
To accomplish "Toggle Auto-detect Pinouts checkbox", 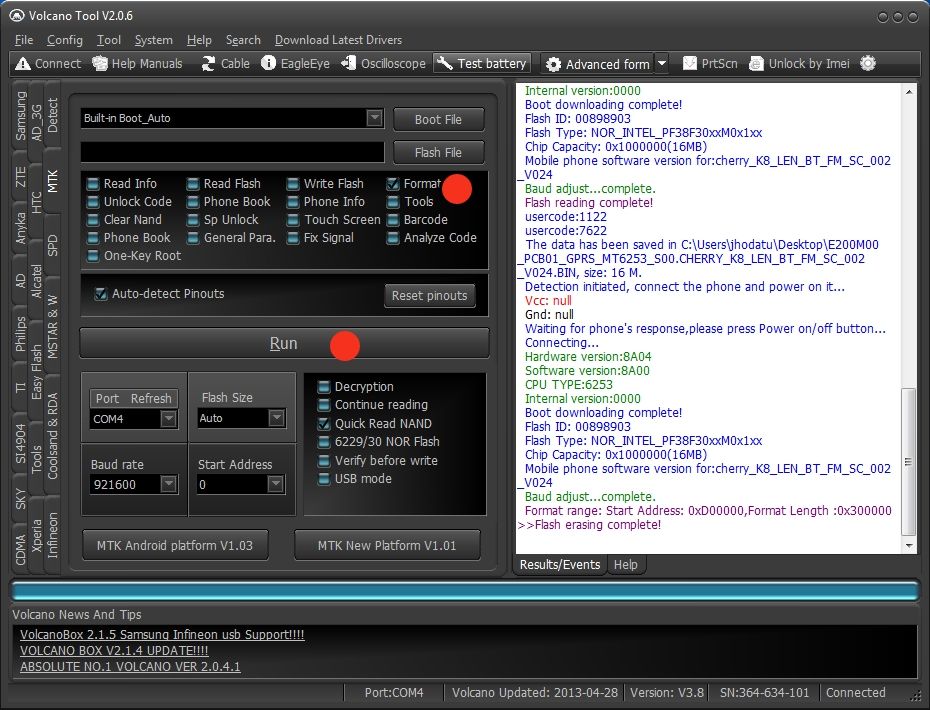I will [101, 294].
